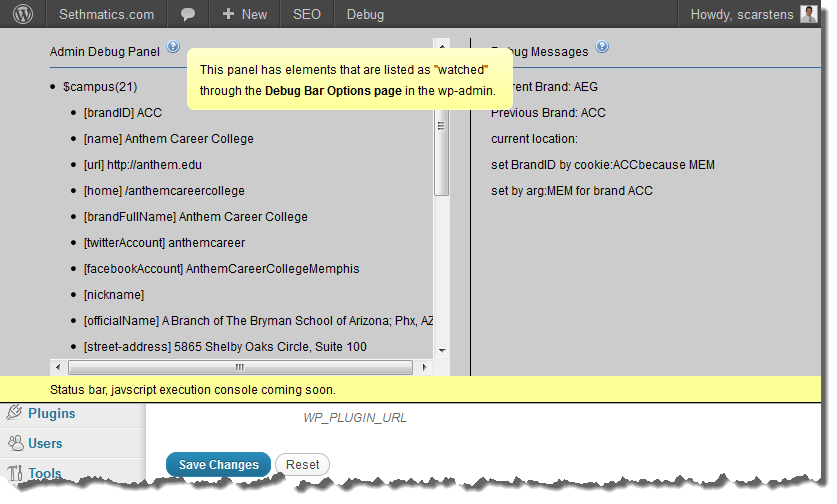Select the [name] Anthem Career College row
This screenshot has width=837, height=504.
(x=169, y=139)
